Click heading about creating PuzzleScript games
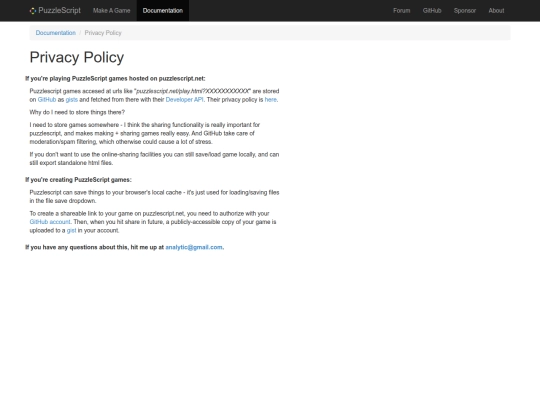This screenshot has height=405, width=540. pyautogui.click(x=78, y=180)
